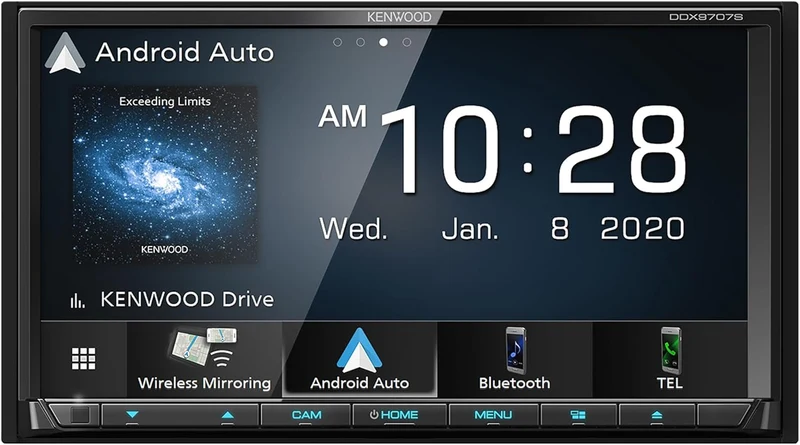Image resolution: width=800 pixels, height=445 pixels.
Task: Tap the Exceeding Limits album artwork
Action: tap(164, 175)
